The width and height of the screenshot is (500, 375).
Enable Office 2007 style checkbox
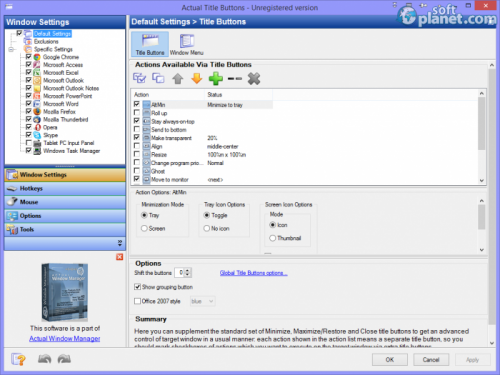[x=137, y=301]
